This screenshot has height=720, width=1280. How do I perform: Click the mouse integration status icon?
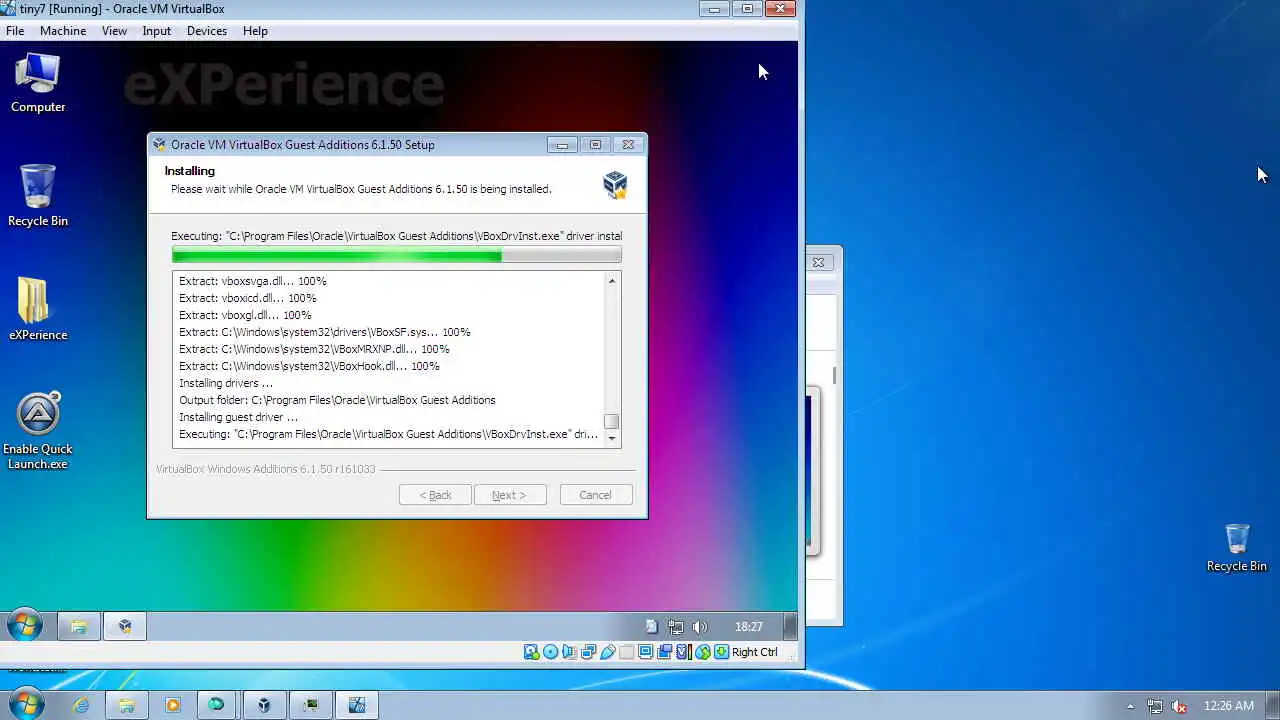[703, 652]
